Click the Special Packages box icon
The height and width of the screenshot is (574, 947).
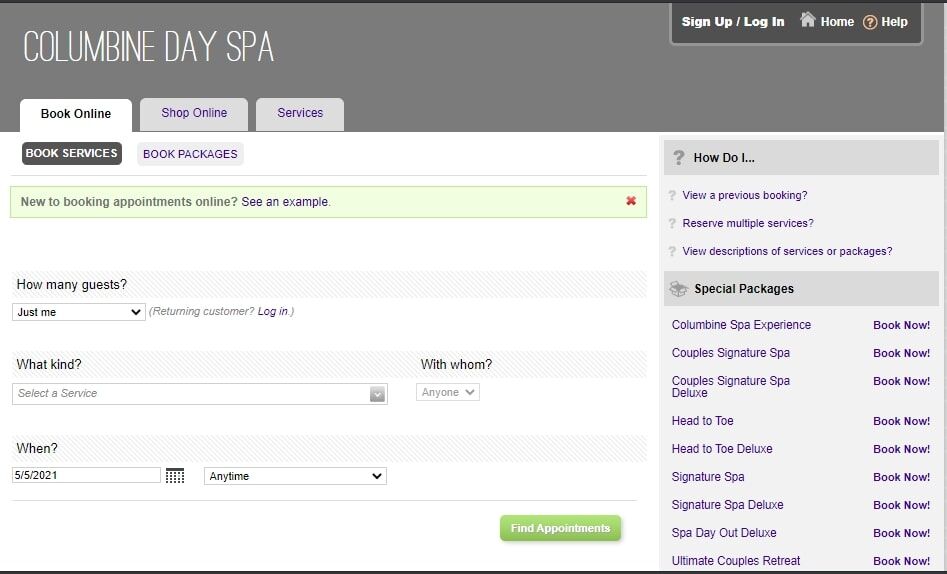(678, 289)
